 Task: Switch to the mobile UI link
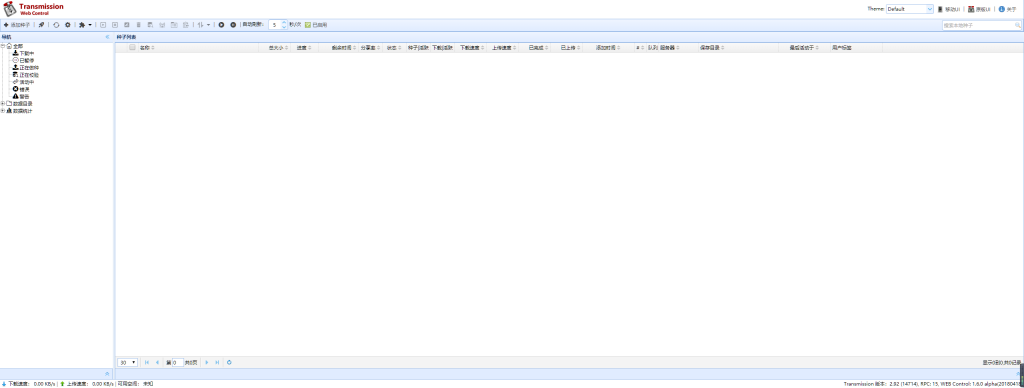point(948,9)
